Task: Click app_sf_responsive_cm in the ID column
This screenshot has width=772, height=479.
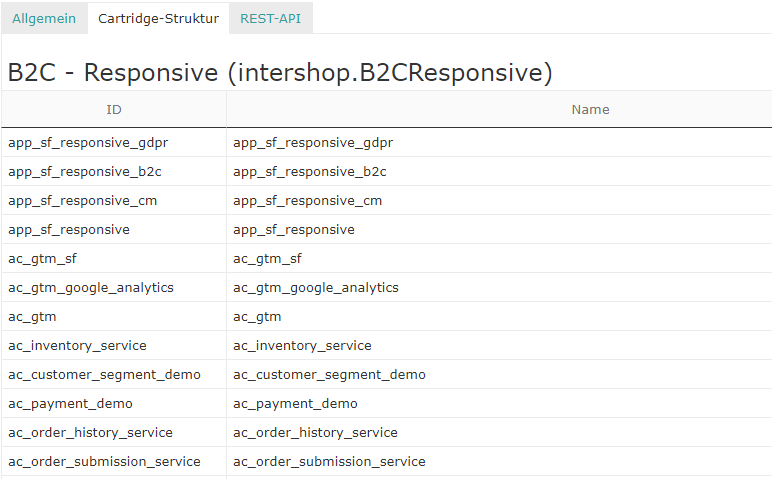Action: pyautogui.click(x=82, y=201)
